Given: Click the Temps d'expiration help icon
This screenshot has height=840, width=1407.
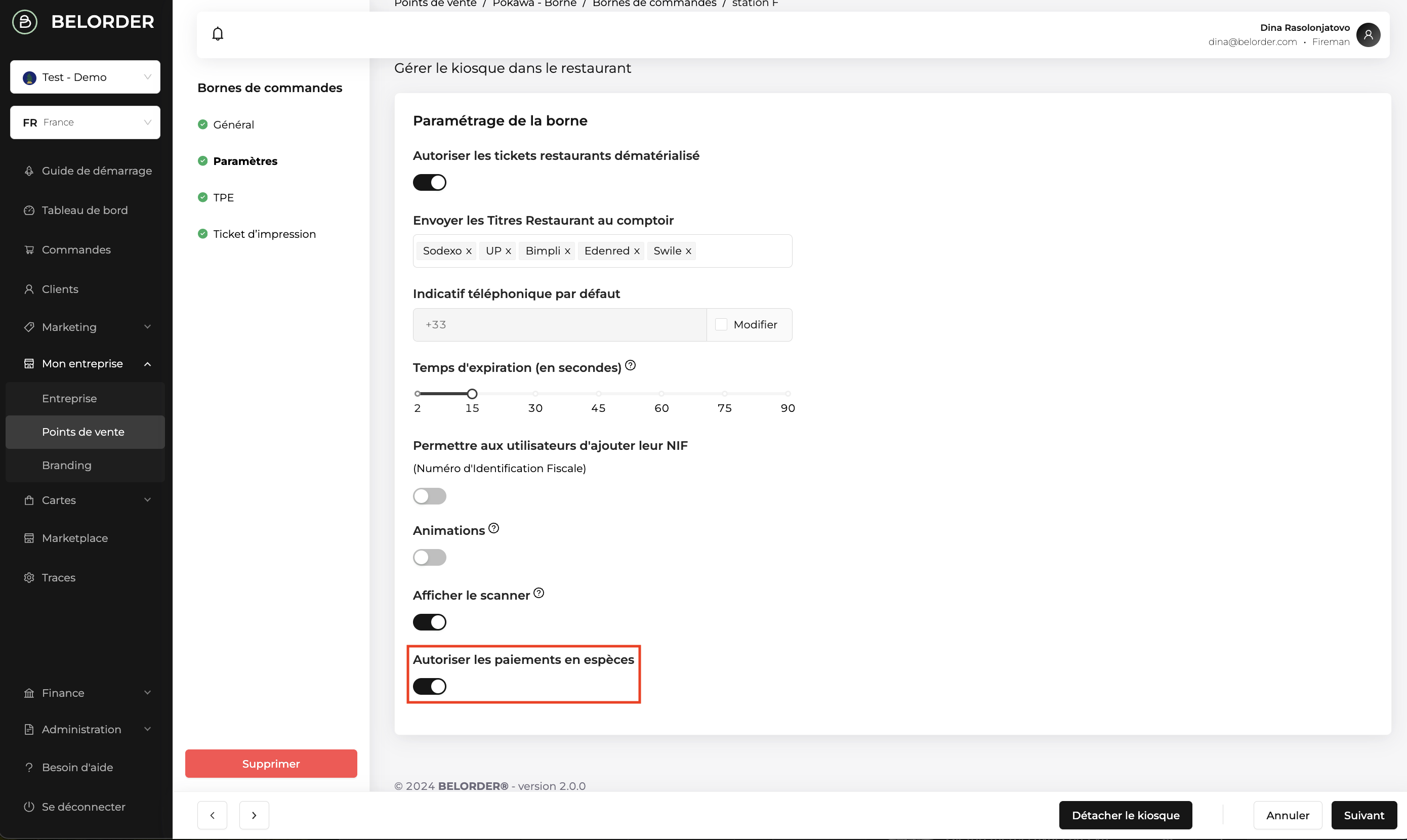Looking at the screenshot, I should click(631, 366).
